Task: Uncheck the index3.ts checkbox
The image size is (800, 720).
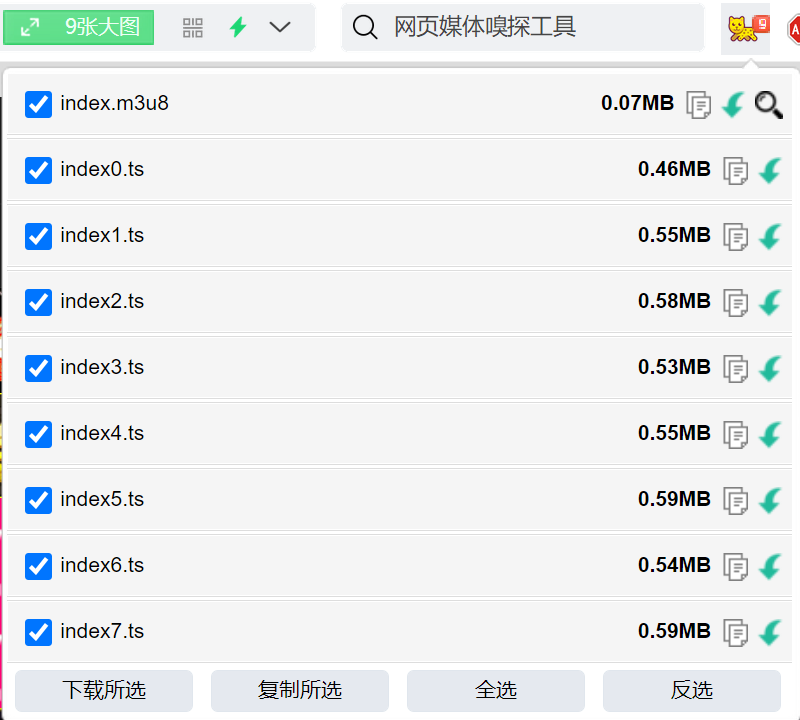Action: (x=38, y=368)
